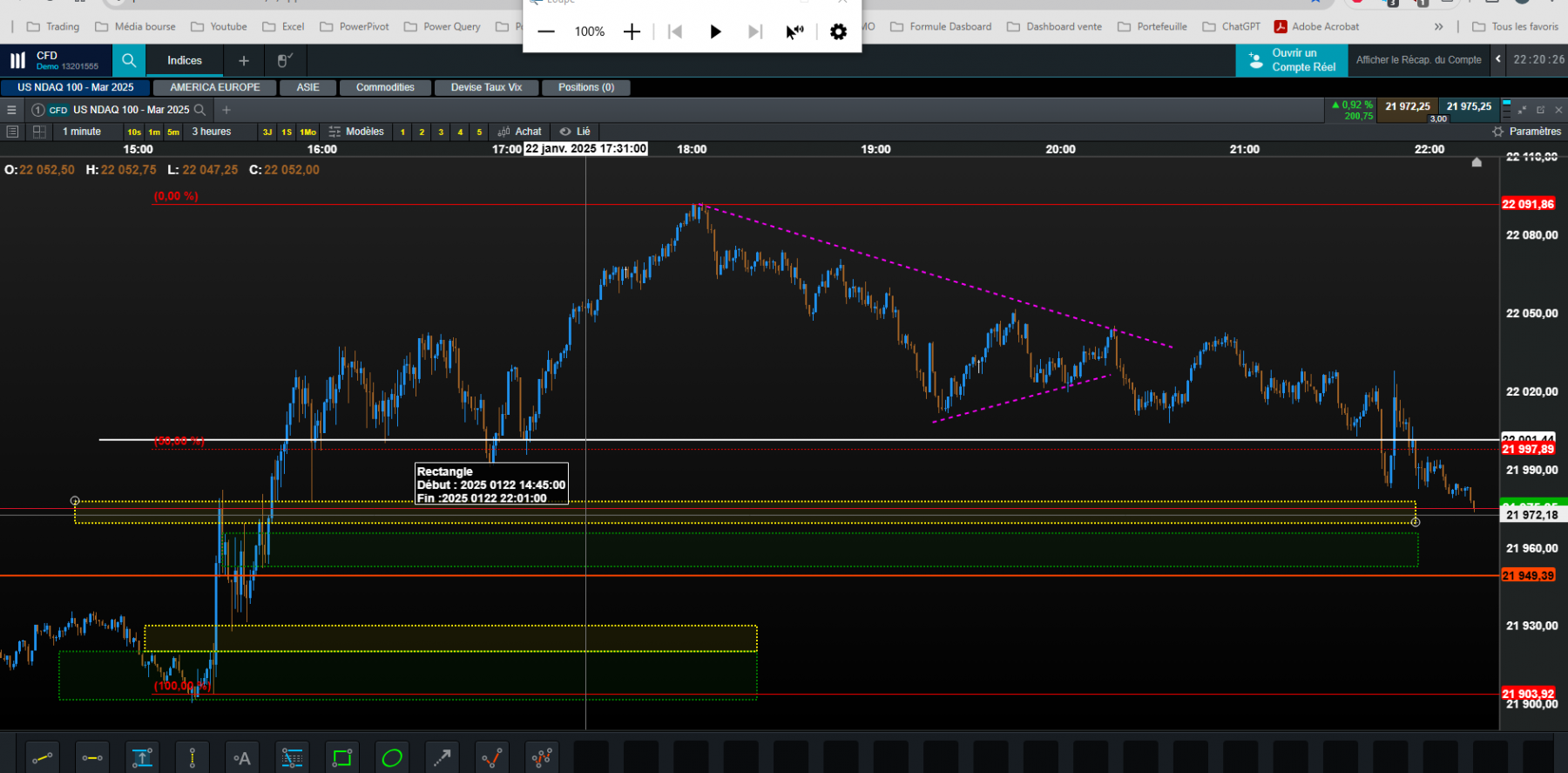Click Ouvrir un Compte Réel button
This screenshot has width=1568, height=773.
1292,60
